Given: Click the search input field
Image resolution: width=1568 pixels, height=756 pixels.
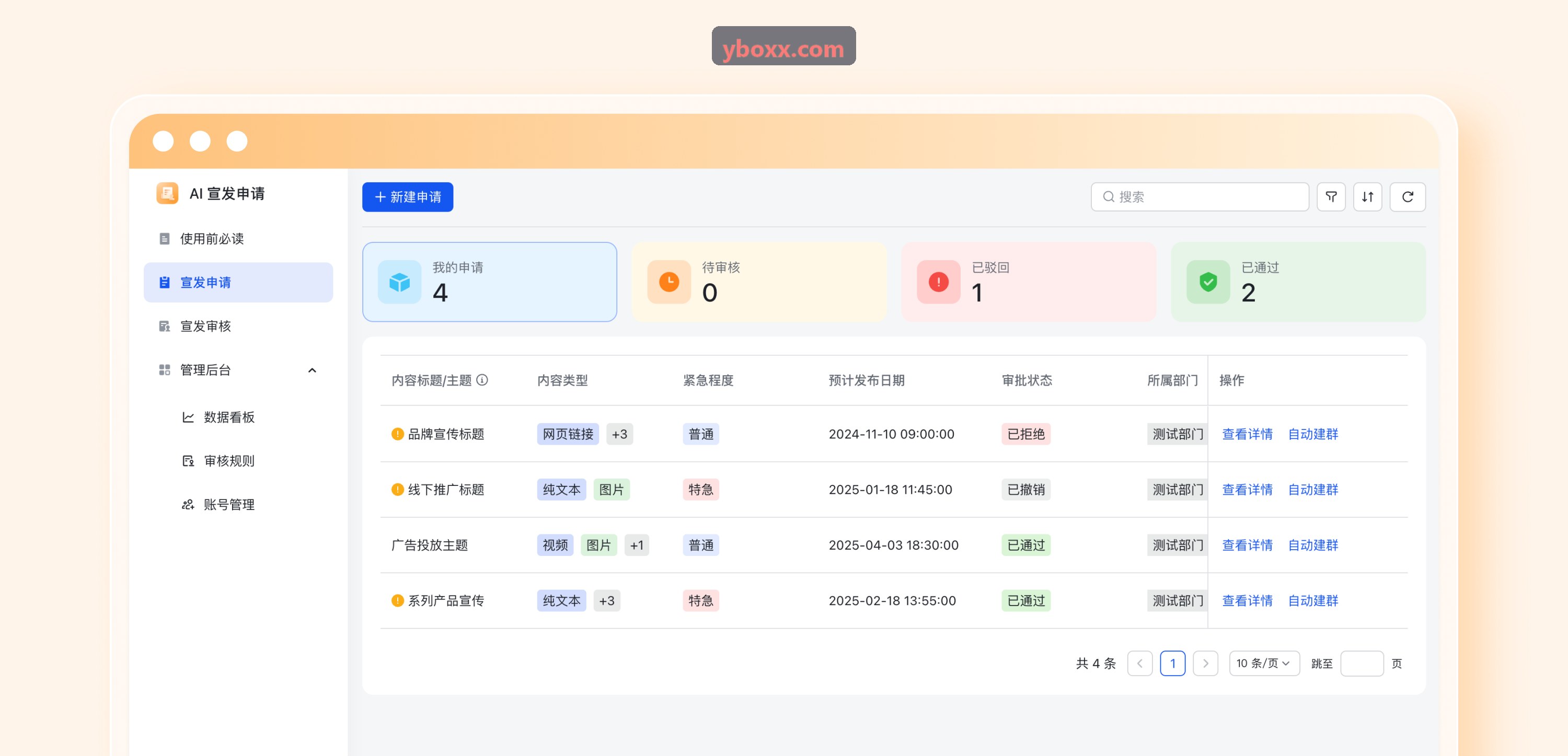Looking at the screenshot, I should click(x=1200, y=196).
